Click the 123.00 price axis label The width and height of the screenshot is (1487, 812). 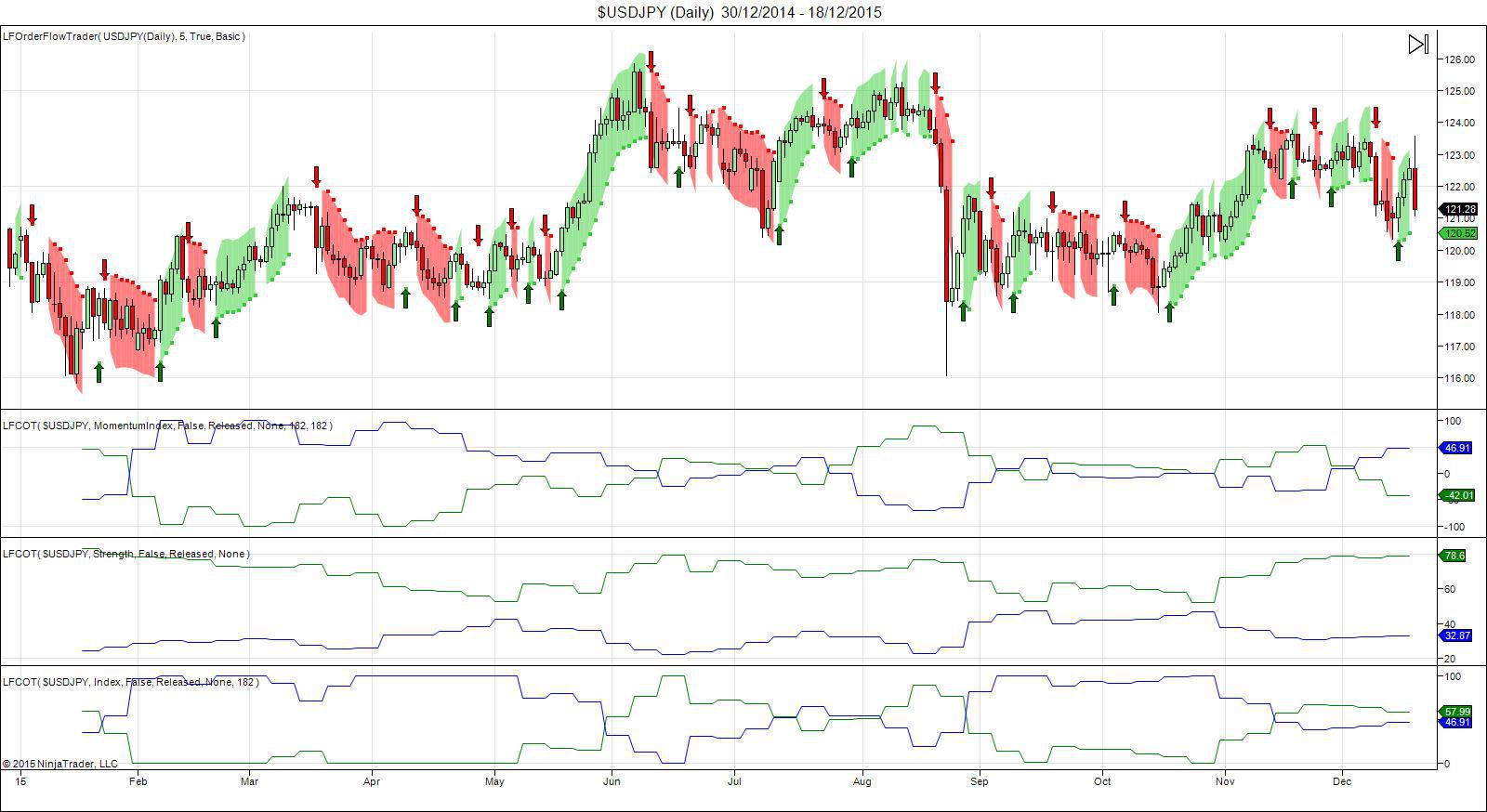(1460, 155)
